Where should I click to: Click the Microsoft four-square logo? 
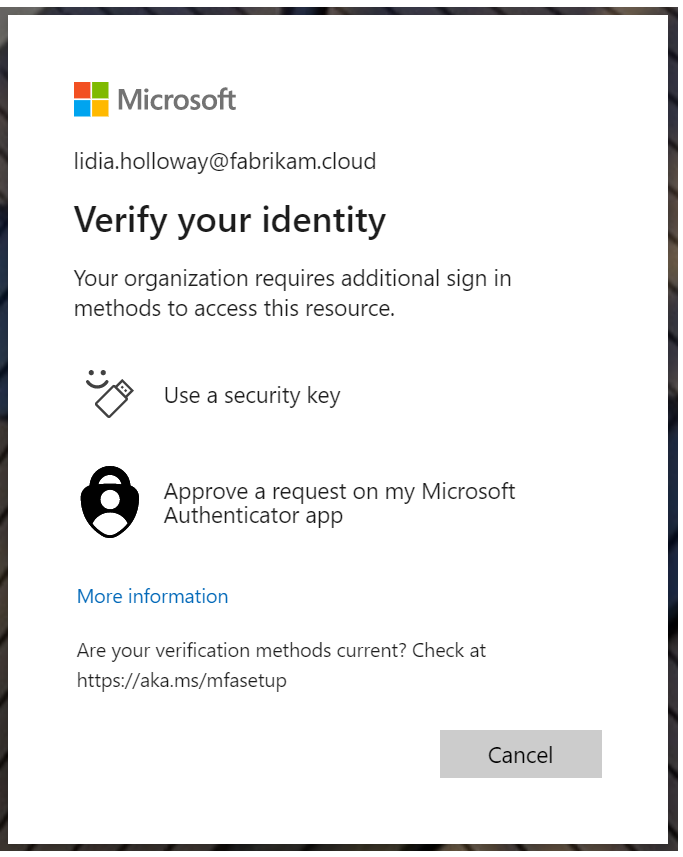(x=91, y=99)
